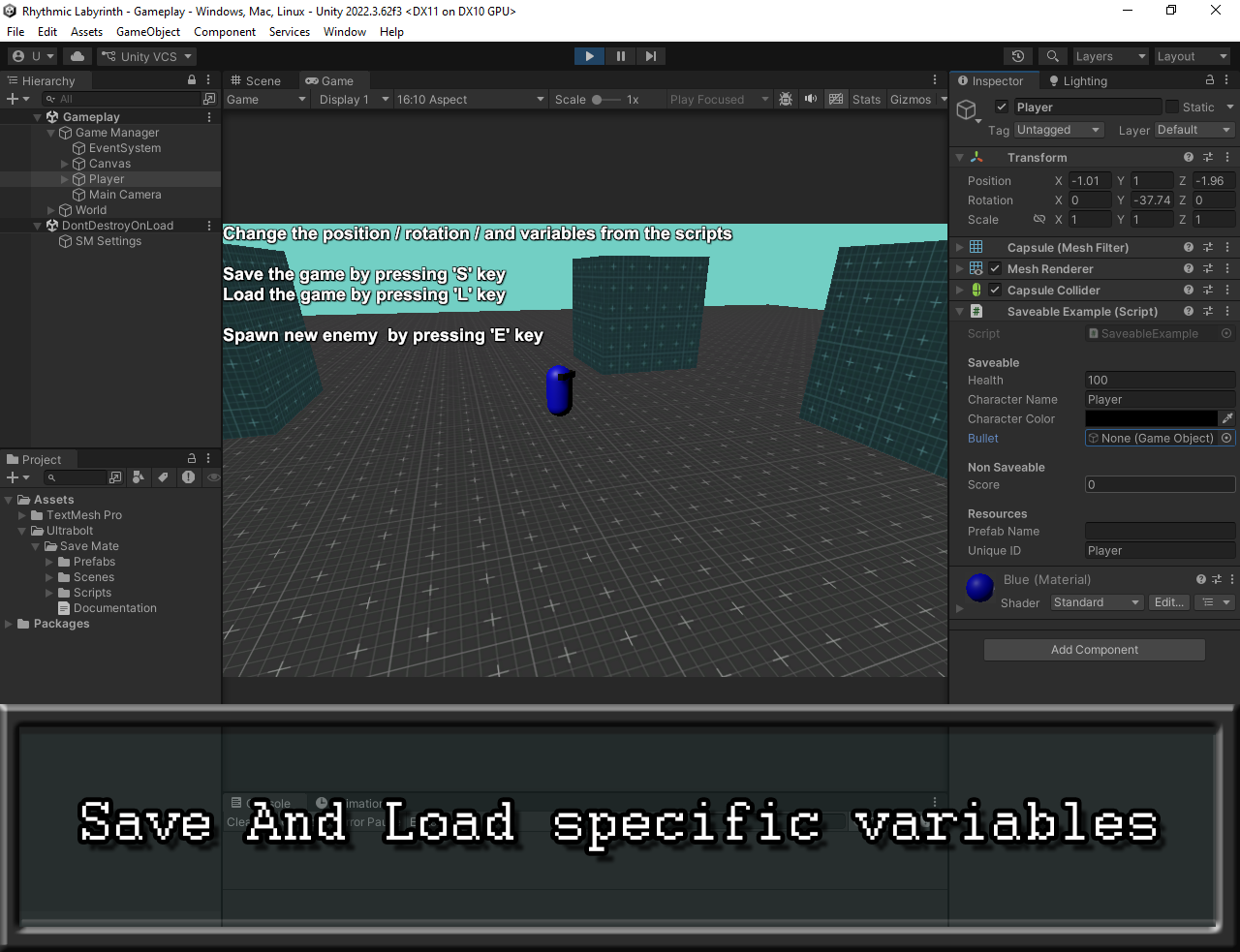Open the Undo history icon
This screenshot has width=1240, height=952.
click(1017, 56)
